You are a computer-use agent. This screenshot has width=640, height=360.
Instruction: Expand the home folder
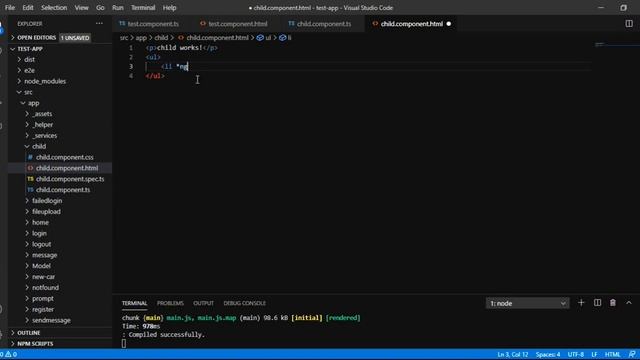(40, 222)
